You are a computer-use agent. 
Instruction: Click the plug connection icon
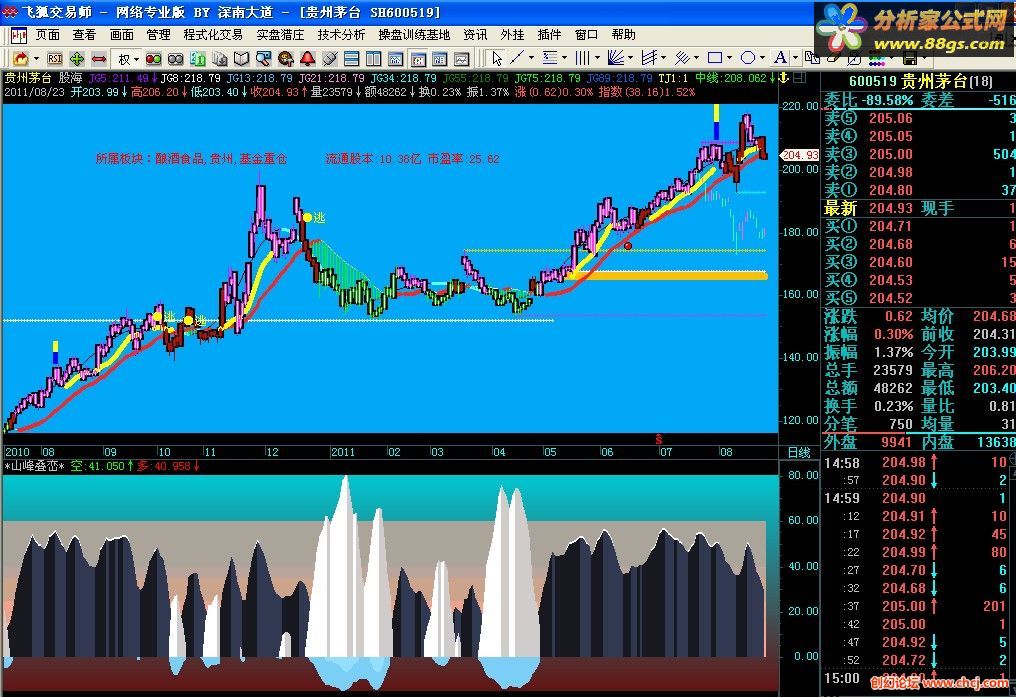pos(330,59)
